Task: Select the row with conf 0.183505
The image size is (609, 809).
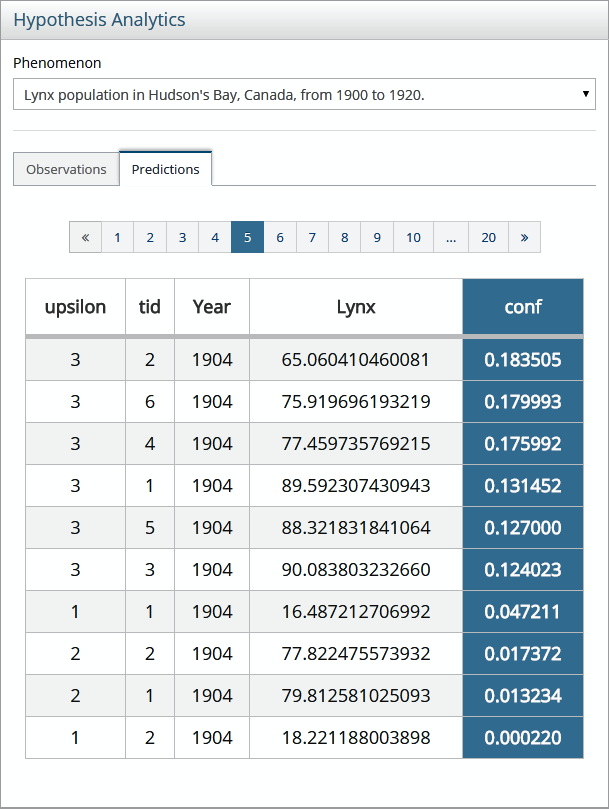Action: pos(304,360)
